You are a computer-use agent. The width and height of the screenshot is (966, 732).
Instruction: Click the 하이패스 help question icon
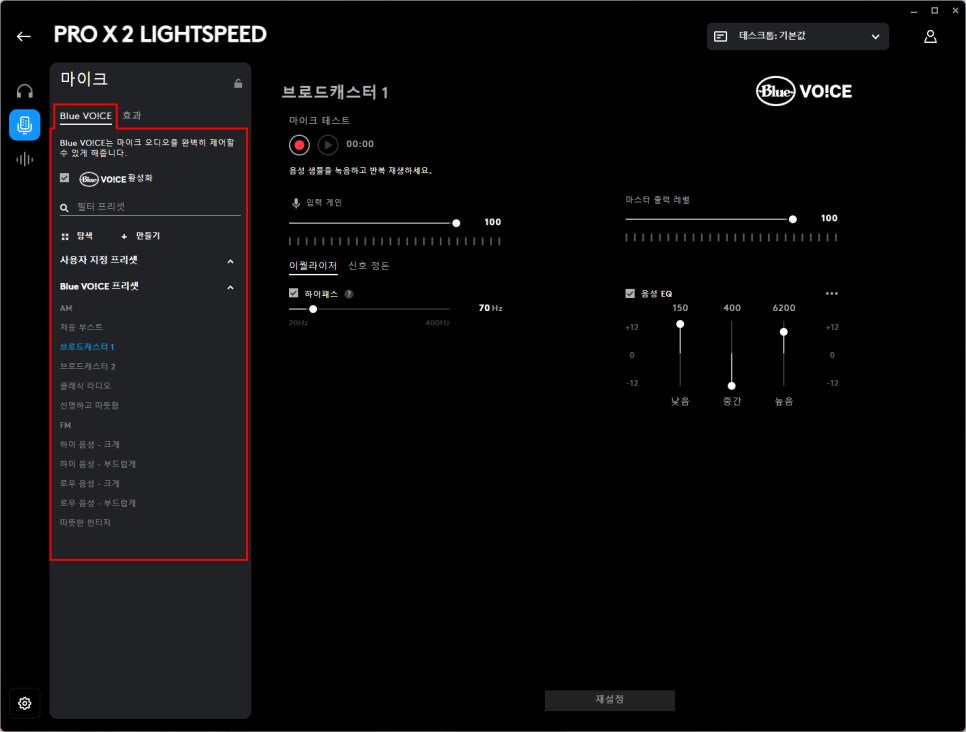pos(349,294)
